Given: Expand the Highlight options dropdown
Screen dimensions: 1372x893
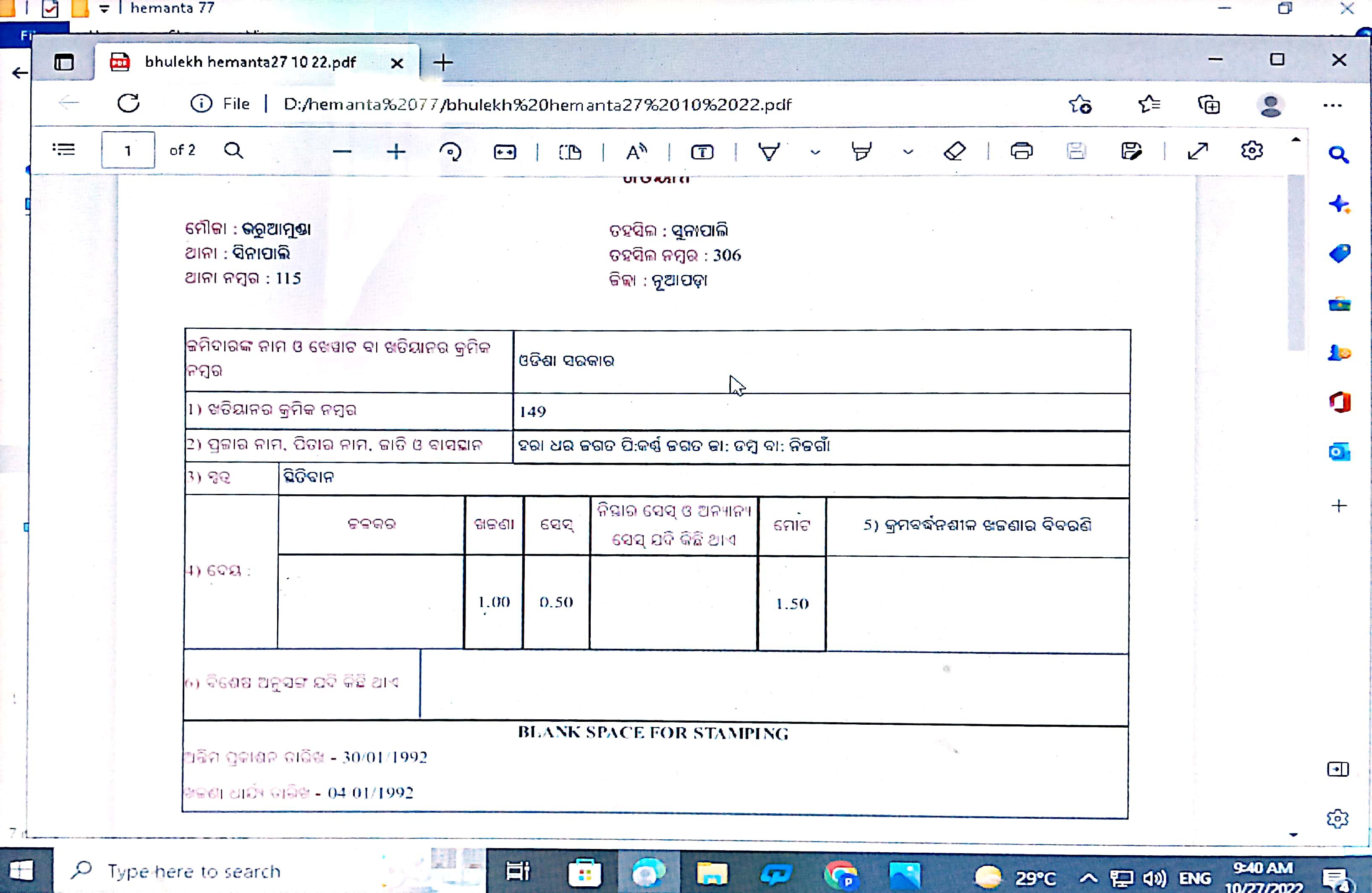Looking at the screenshot, I should (908, 153).
